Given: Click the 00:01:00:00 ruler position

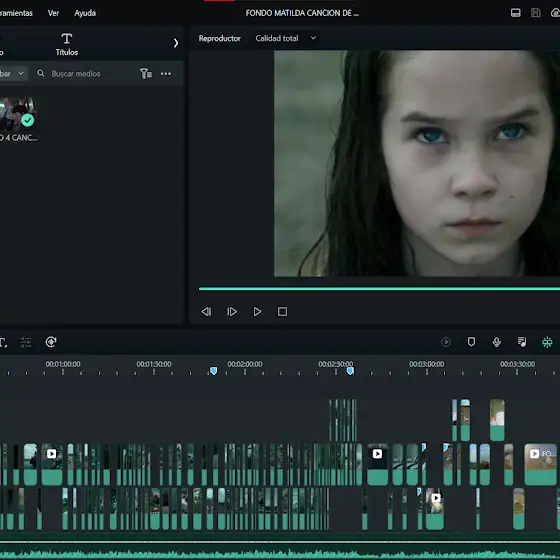Looking at the screenshot, I should click(x=63, y=364).
